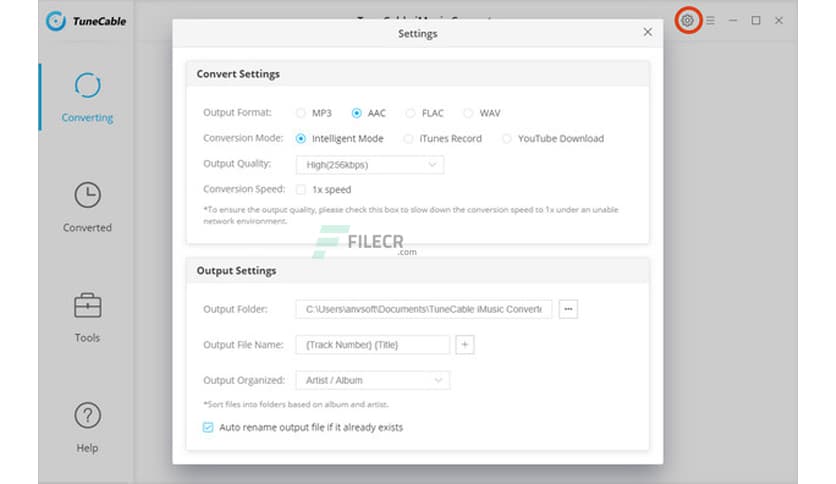Choose YouTube Download conversion mode
The height and width of the screenshot is (484, 836).
click(507, 139)
